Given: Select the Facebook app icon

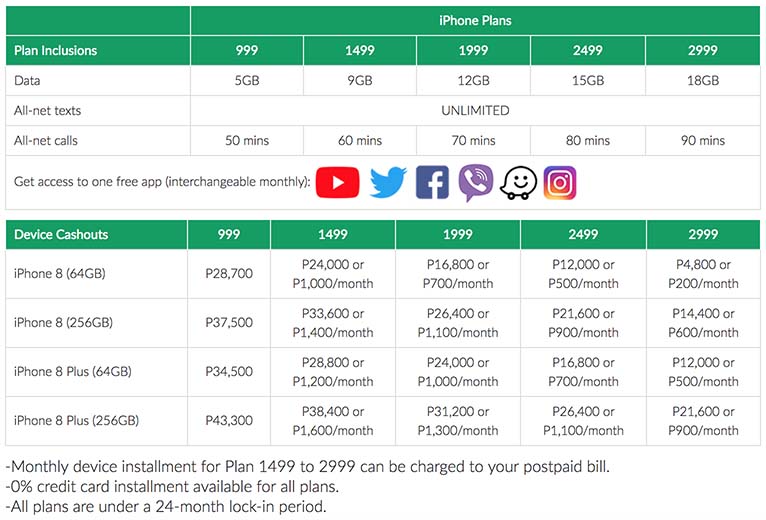Looking at the screenshot, I should click(x=432, y=182).
